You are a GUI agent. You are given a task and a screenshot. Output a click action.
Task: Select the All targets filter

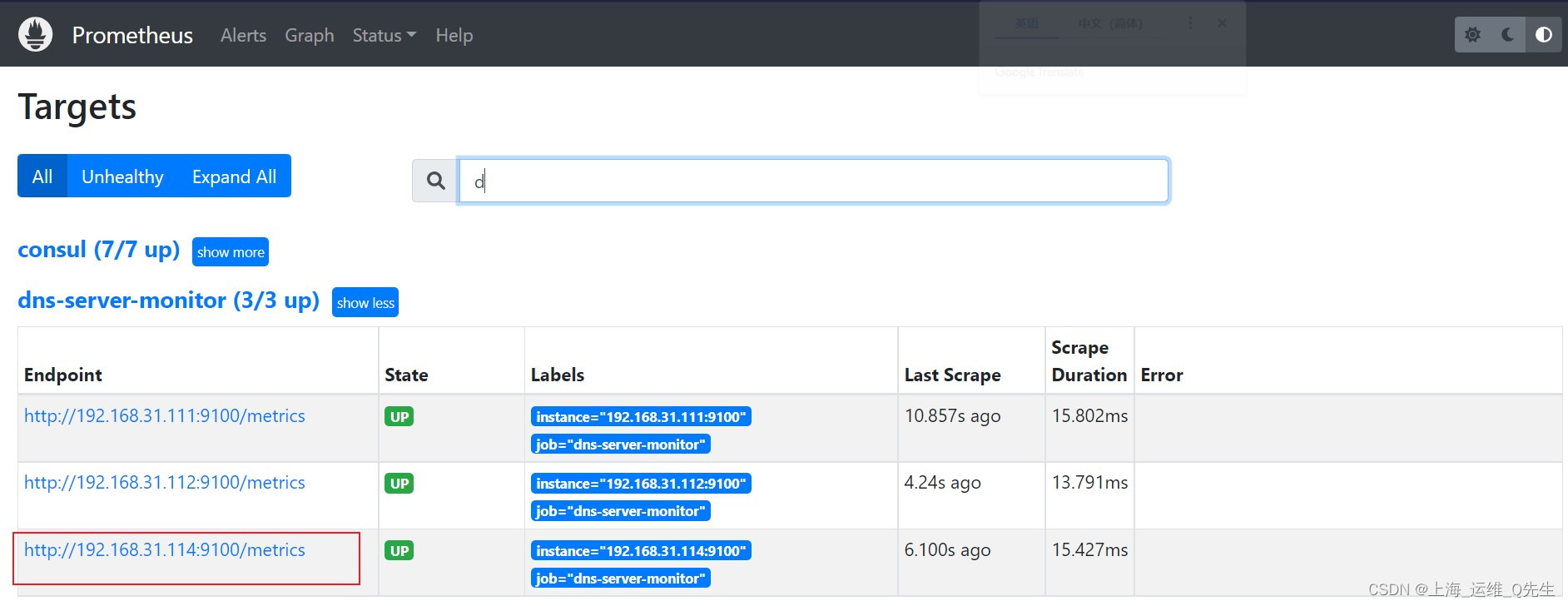coord(42,176)
